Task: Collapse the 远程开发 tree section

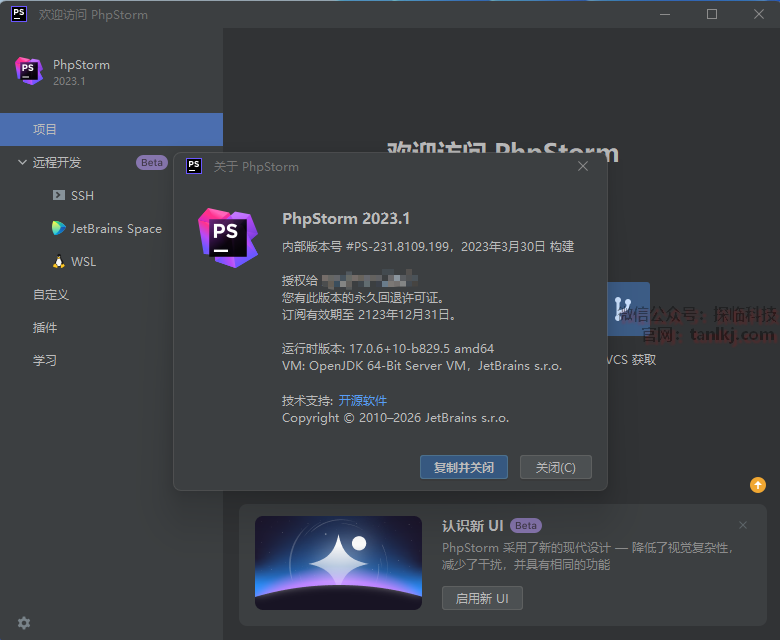Action: (x=22, y=162)
